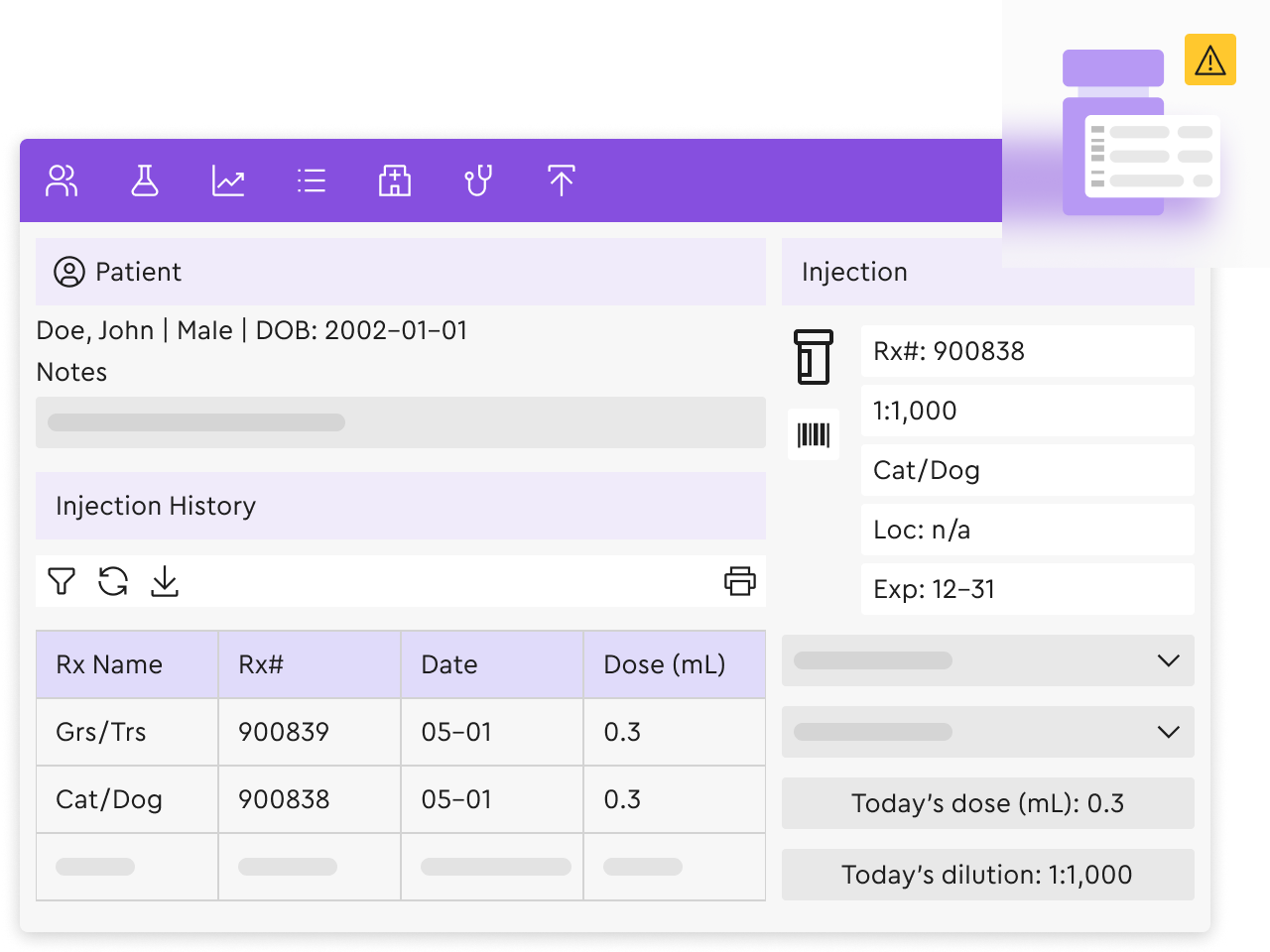This screenshot has height=952, width=1270.
Task: Open the clinic building icon
Action: coord(395,180)
